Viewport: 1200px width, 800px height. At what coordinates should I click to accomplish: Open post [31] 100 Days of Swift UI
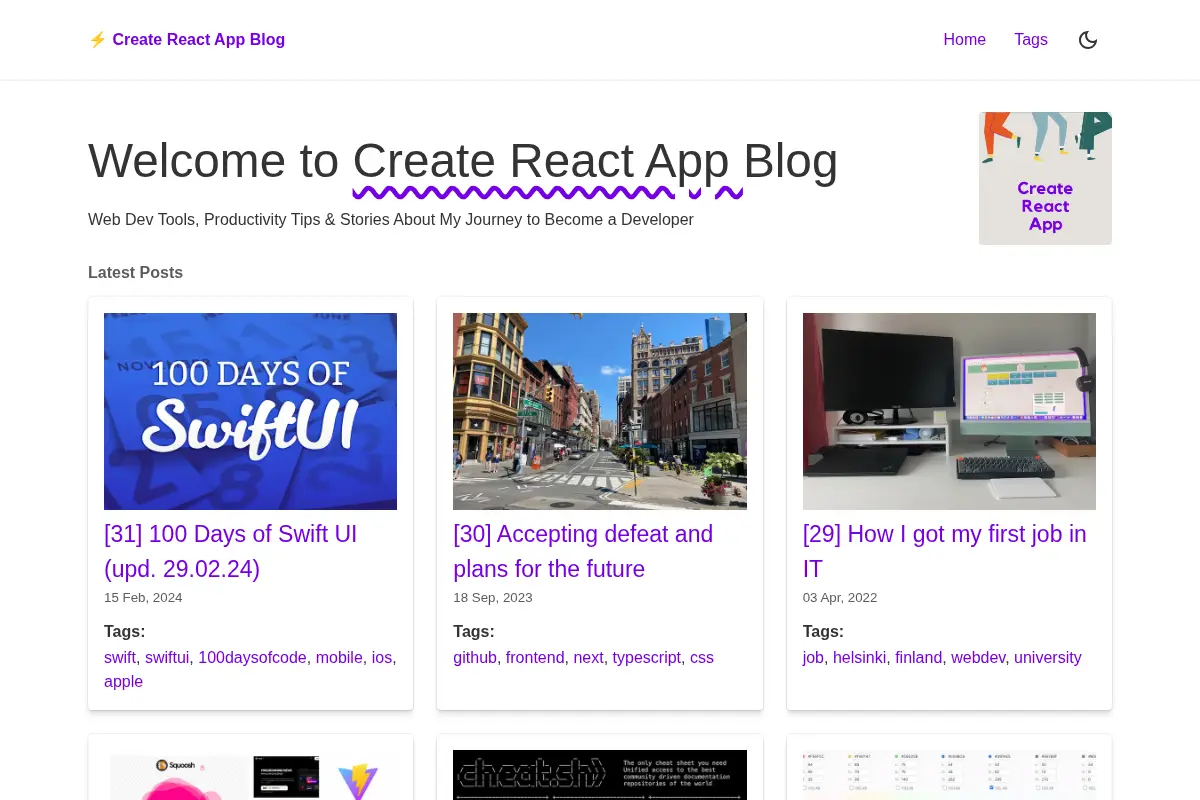click(x=230, y=551)
